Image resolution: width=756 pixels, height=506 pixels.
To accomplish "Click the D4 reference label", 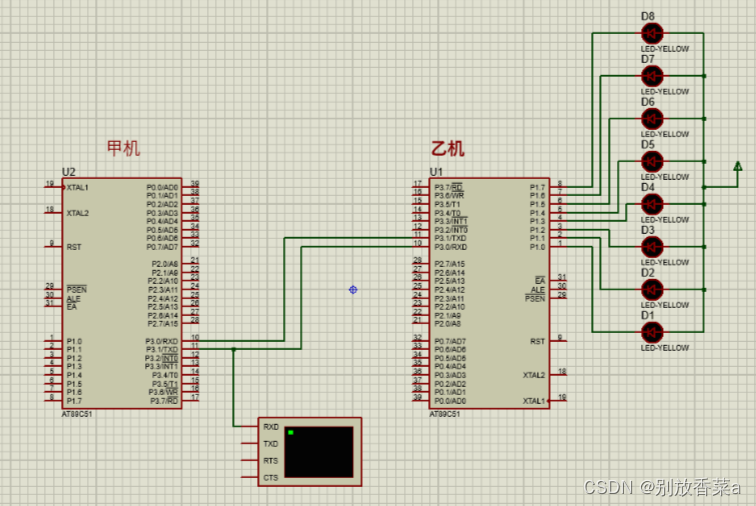I will coord(648,187).
